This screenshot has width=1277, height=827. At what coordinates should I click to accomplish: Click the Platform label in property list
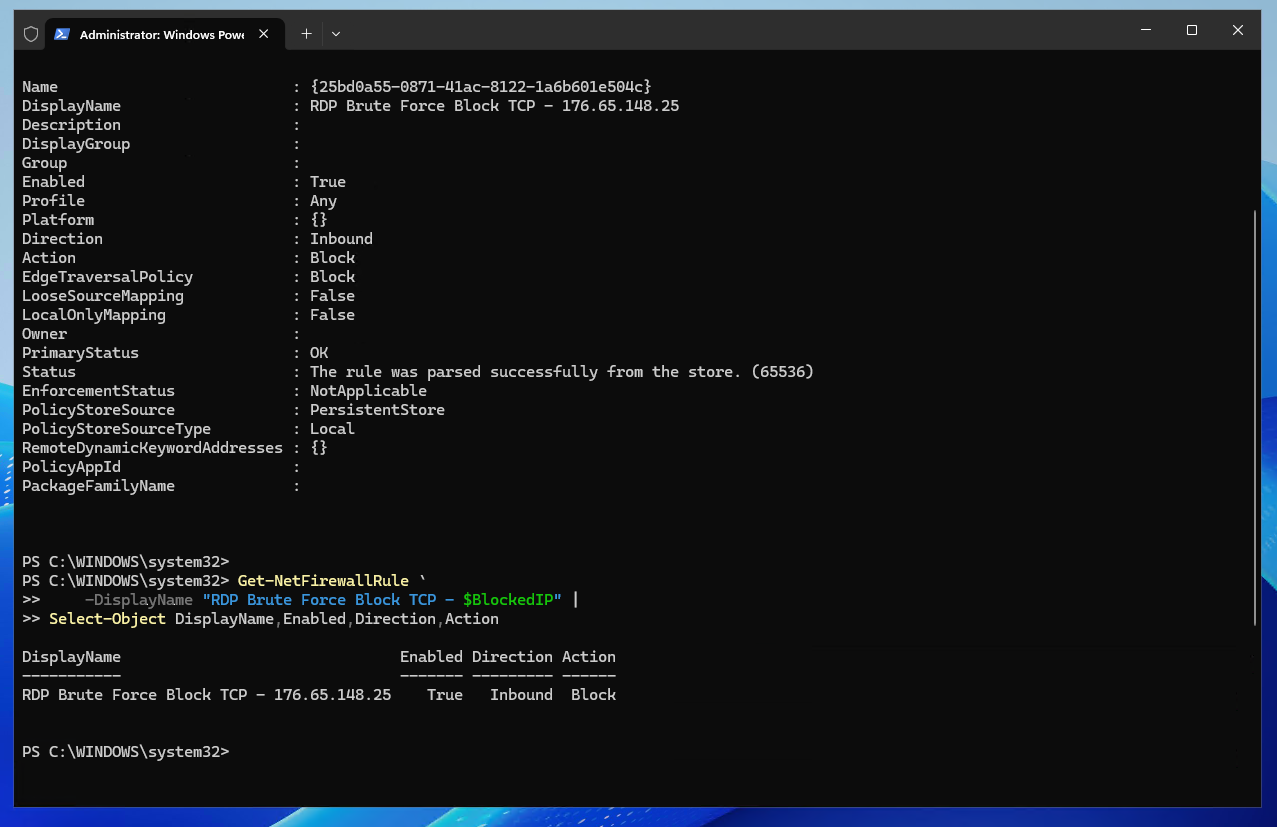pyautogui.click(x=58, y=220)
